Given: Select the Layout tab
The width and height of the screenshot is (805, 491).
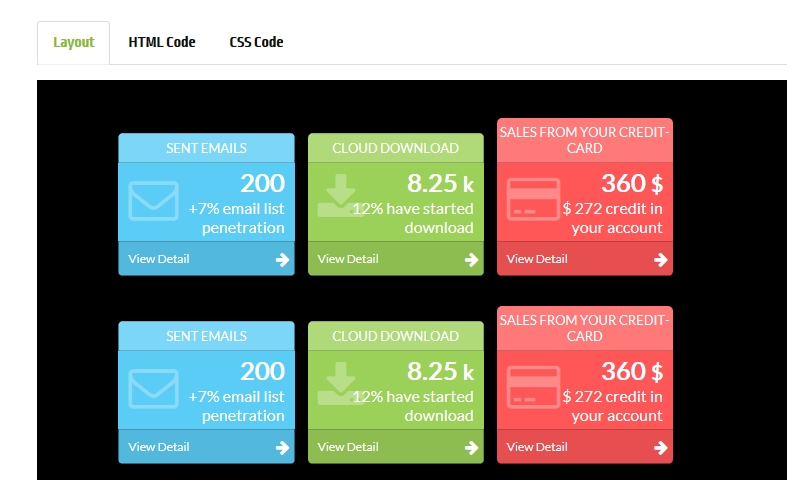Looking at the screenshot, I should 74,42.
